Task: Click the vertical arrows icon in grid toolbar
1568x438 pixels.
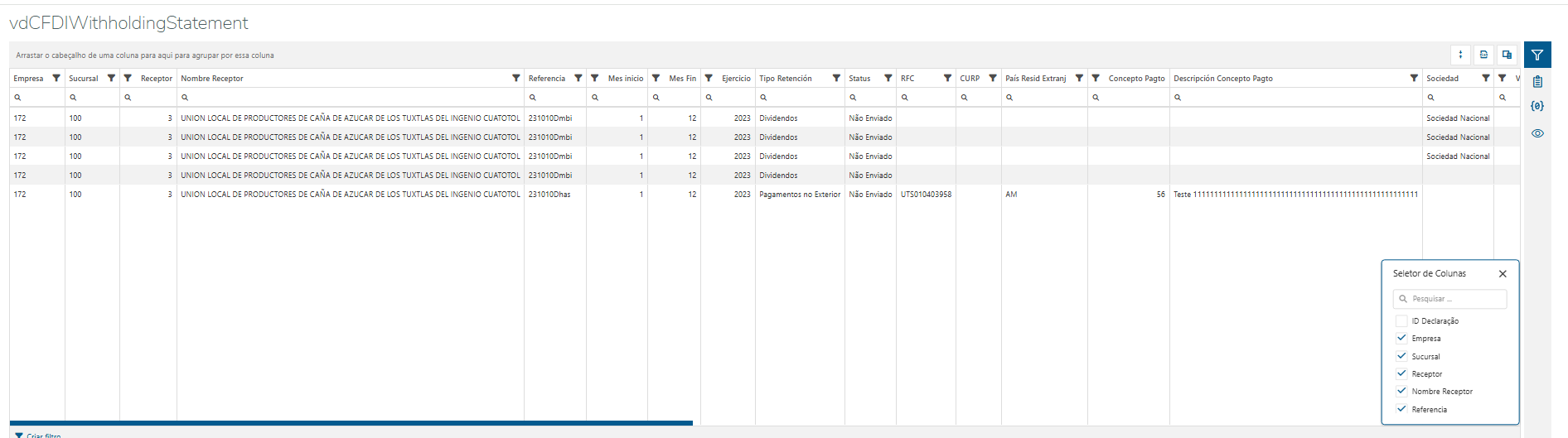Action: coord(1460,55)
